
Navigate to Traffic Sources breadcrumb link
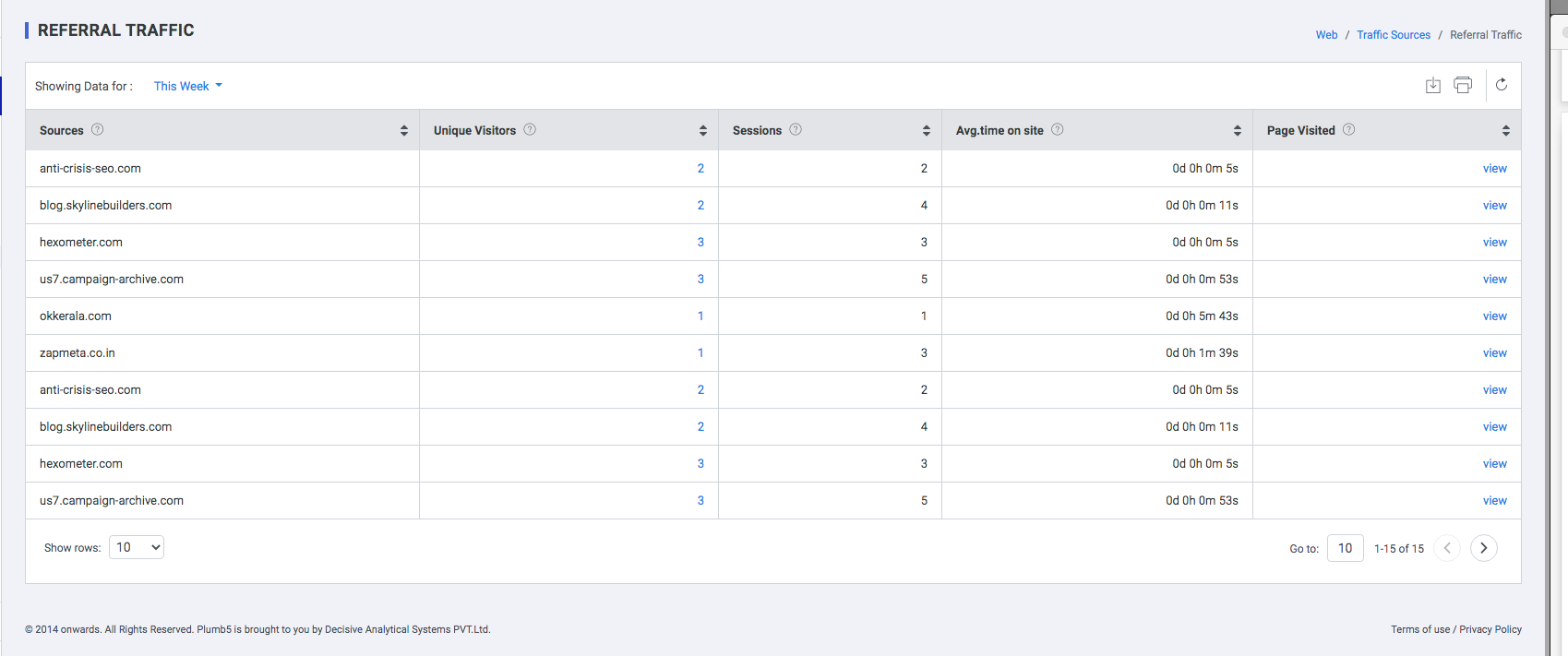point(1394,35)
